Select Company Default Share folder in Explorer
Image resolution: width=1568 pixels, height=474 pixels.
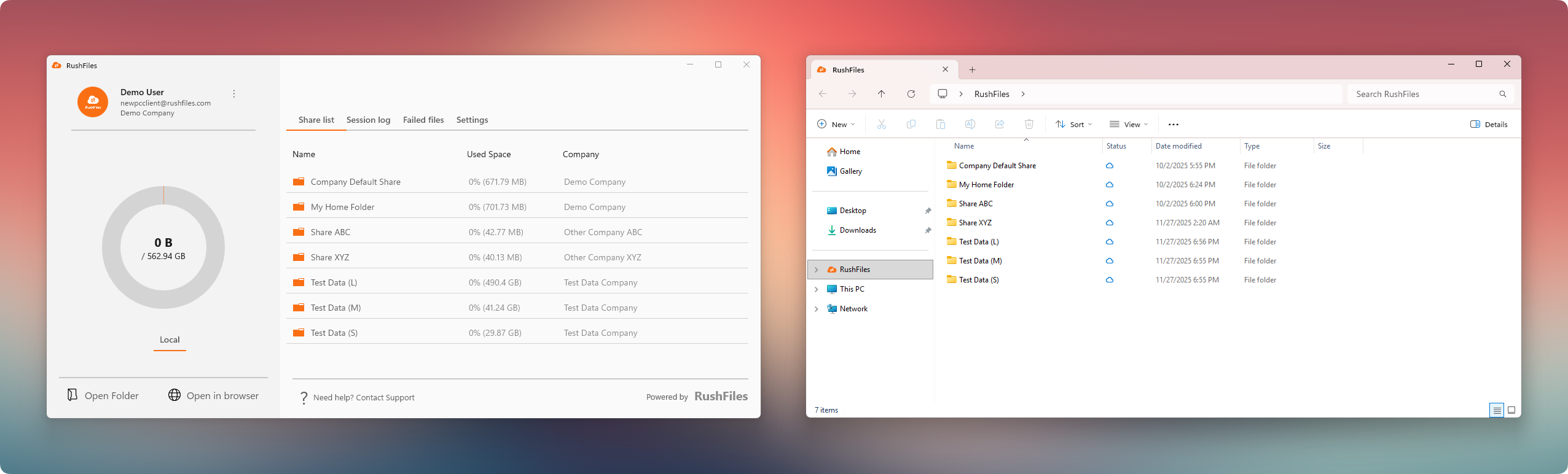pyautogui.click(x=992, y=165)
